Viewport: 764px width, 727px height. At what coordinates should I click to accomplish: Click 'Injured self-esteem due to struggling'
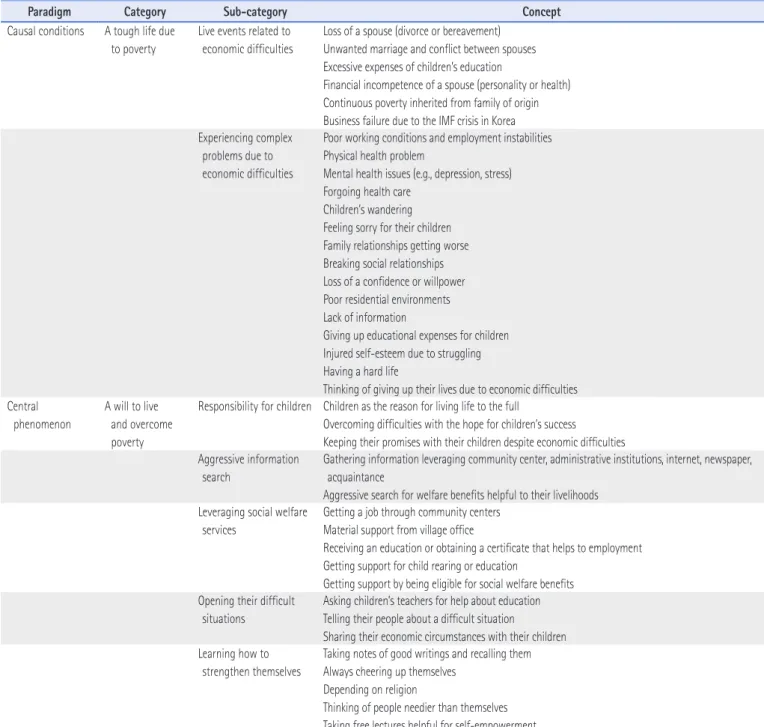[x=402, y=354]
